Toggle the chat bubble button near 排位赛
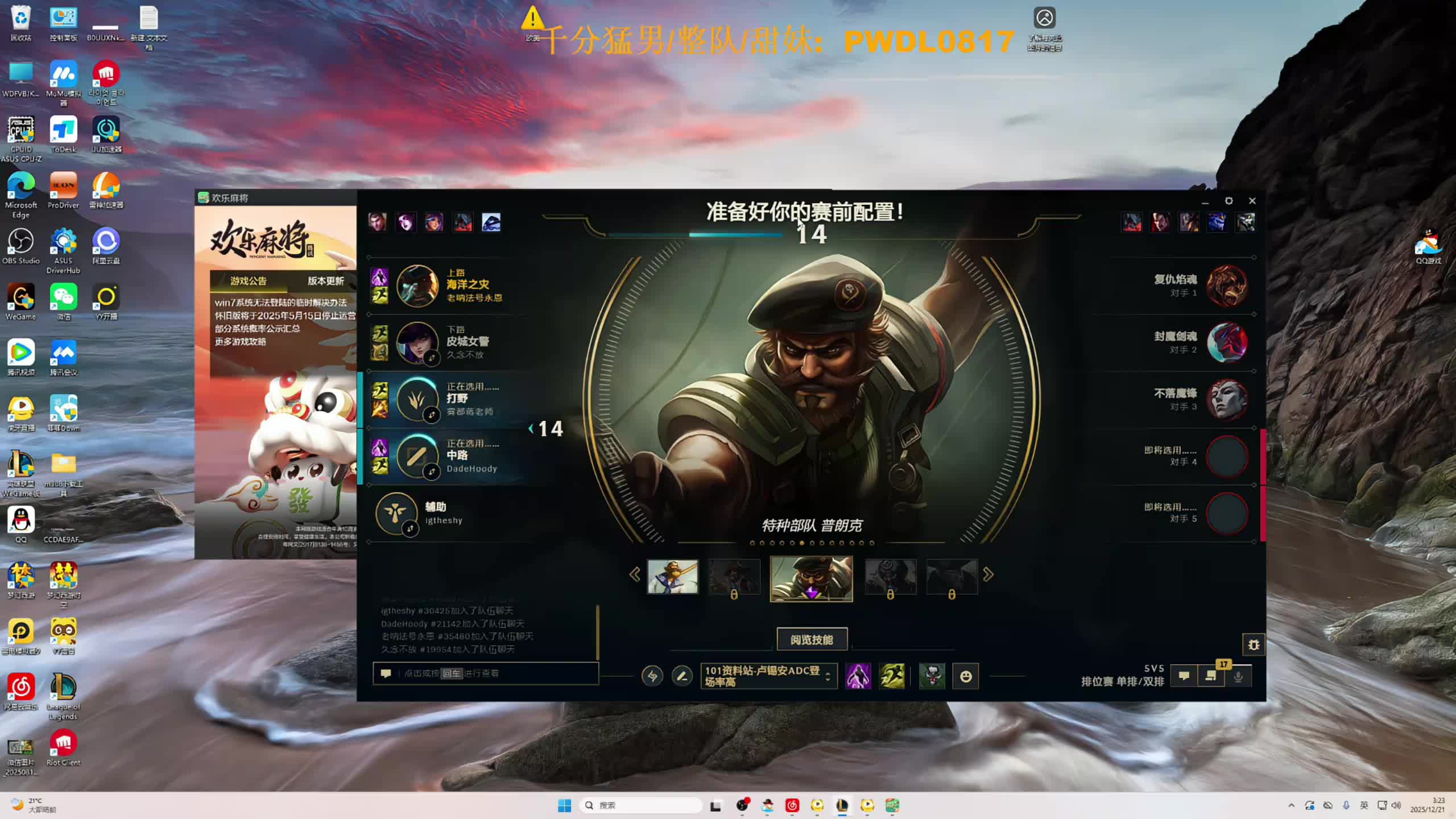Viewport: 1456px width, 819px height. click(1184, 676)
